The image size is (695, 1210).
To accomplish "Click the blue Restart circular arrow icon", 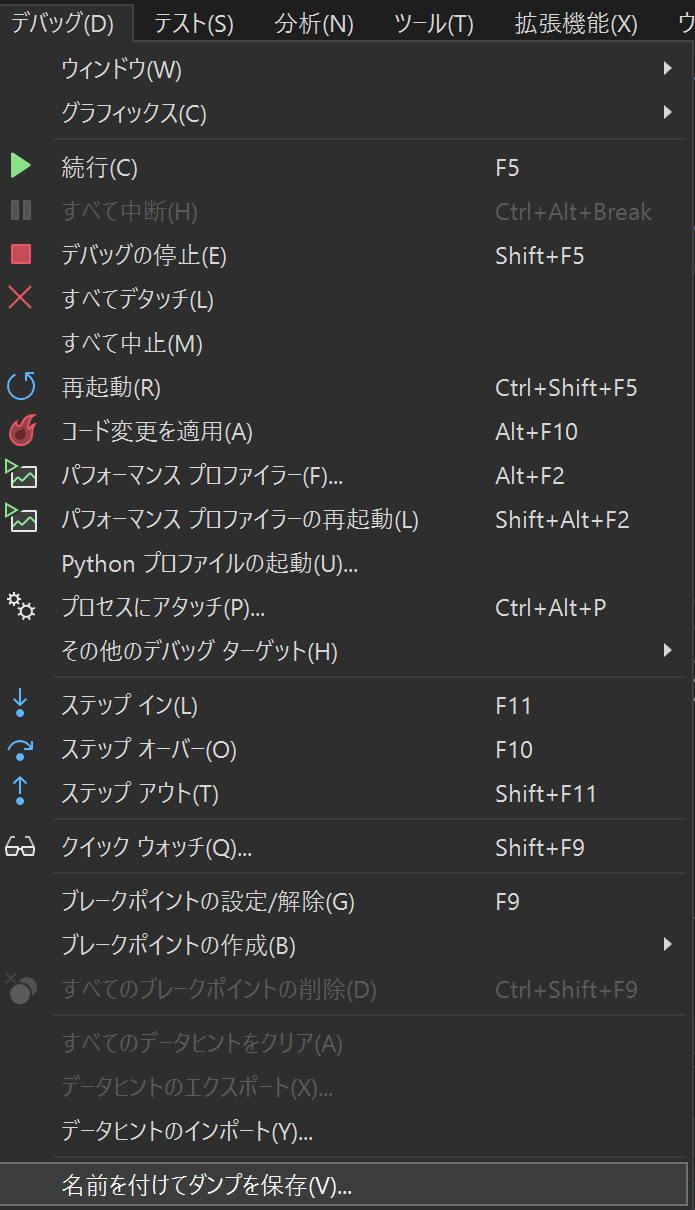I will coord(21,387).
